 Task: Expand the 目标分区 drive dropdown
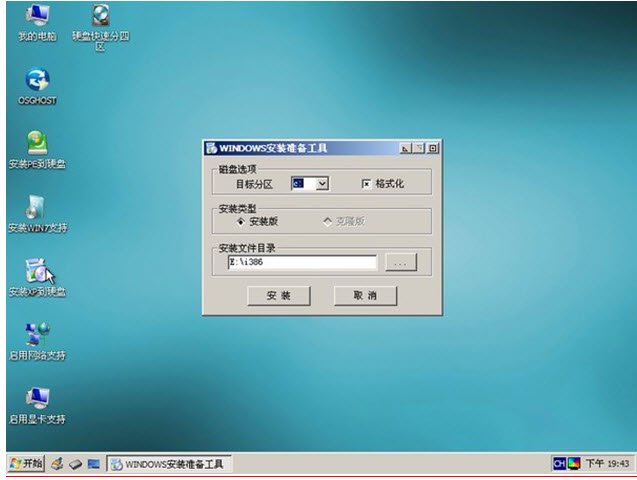point(322,184)
